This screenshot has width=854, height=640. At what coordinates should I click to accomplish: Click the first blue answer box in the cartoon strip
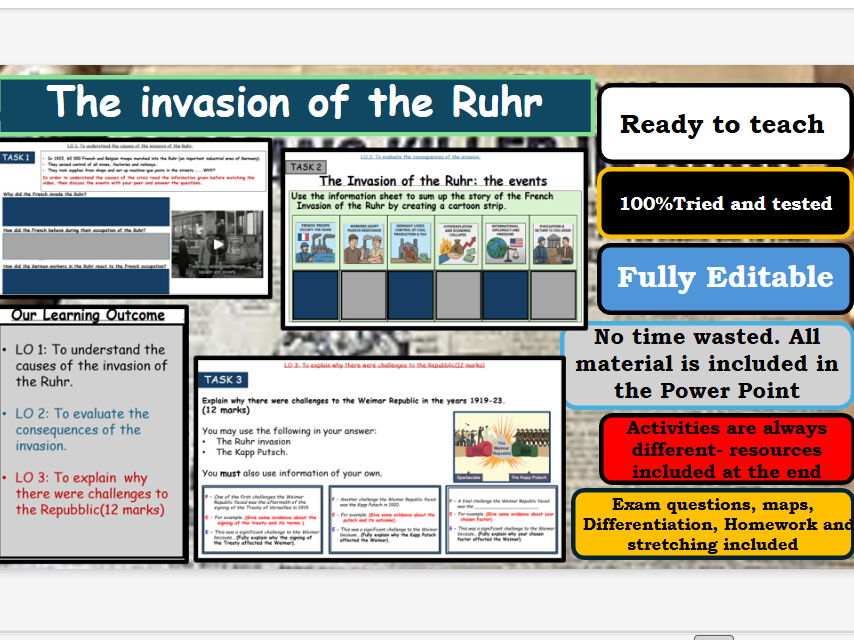316,294
